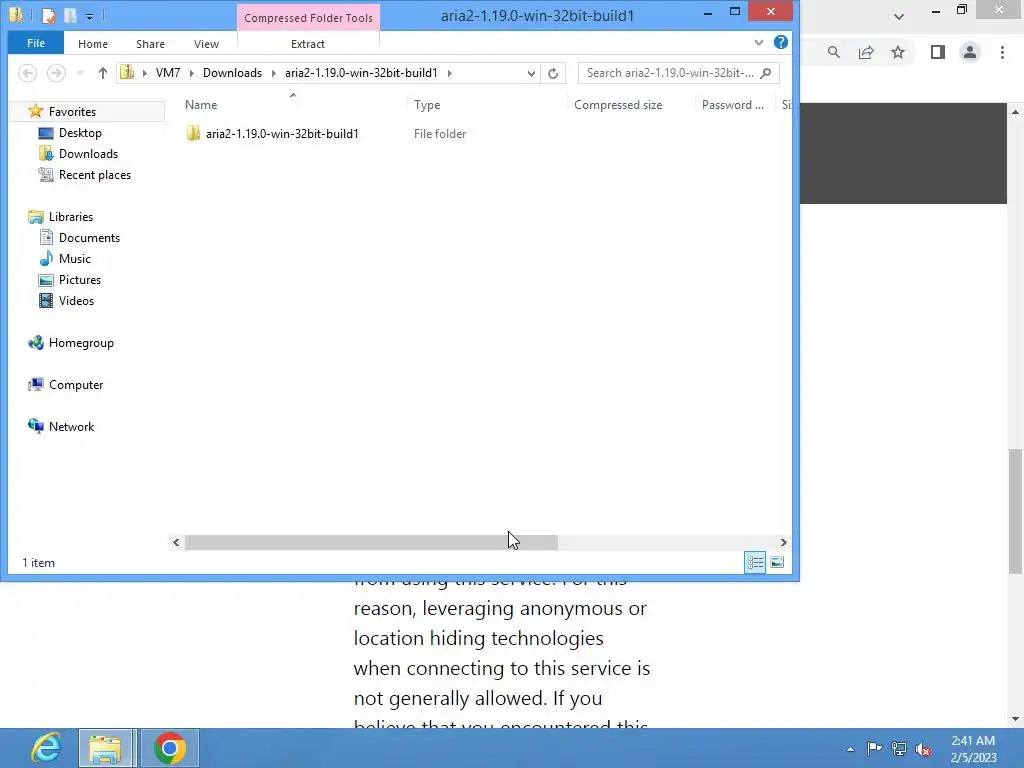Expand the ribbon with the chevron arrow

[759, 43]
